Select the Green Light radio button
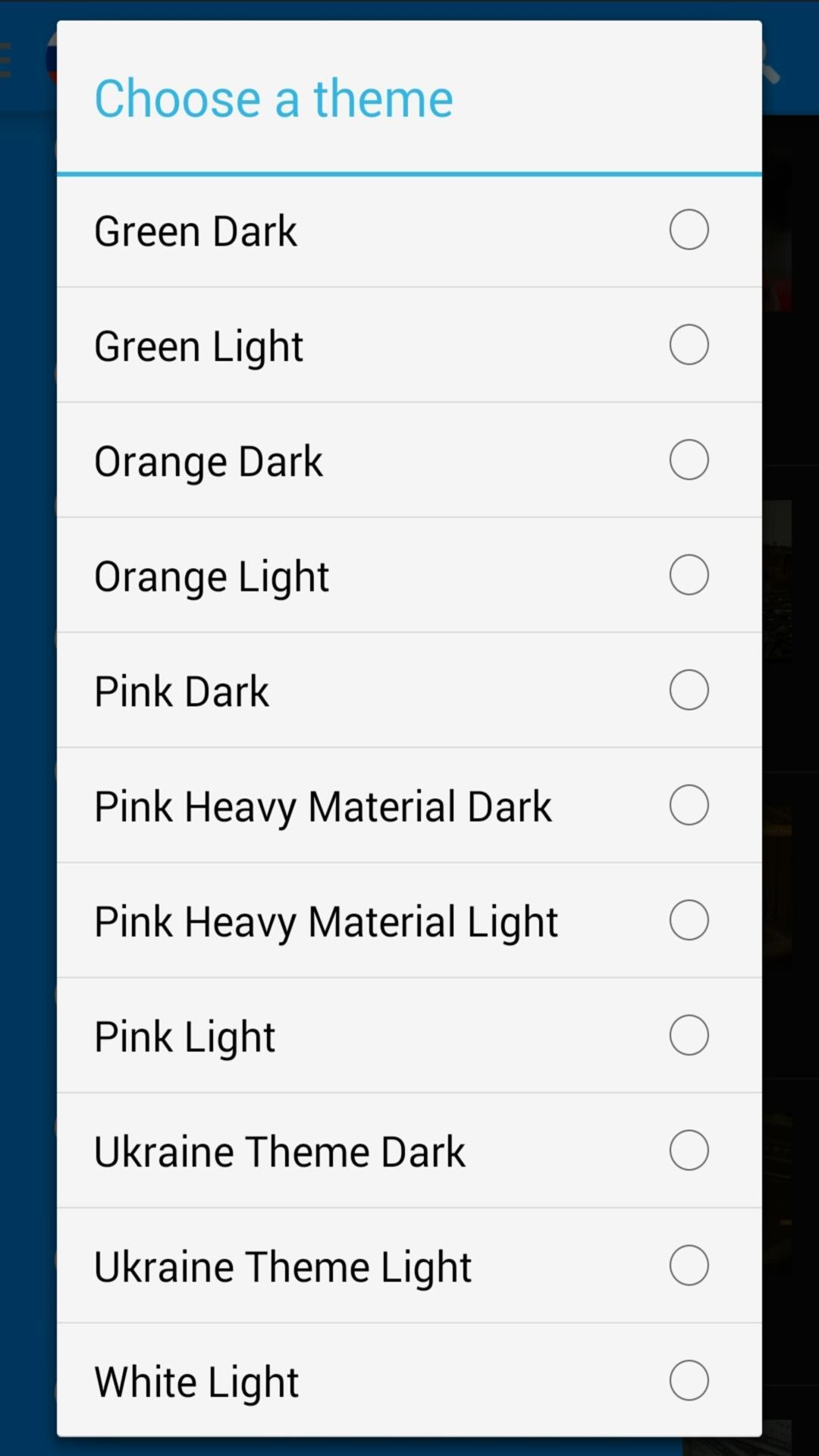819x1456 pixels. pyautogui.click(x=689, y=345)
